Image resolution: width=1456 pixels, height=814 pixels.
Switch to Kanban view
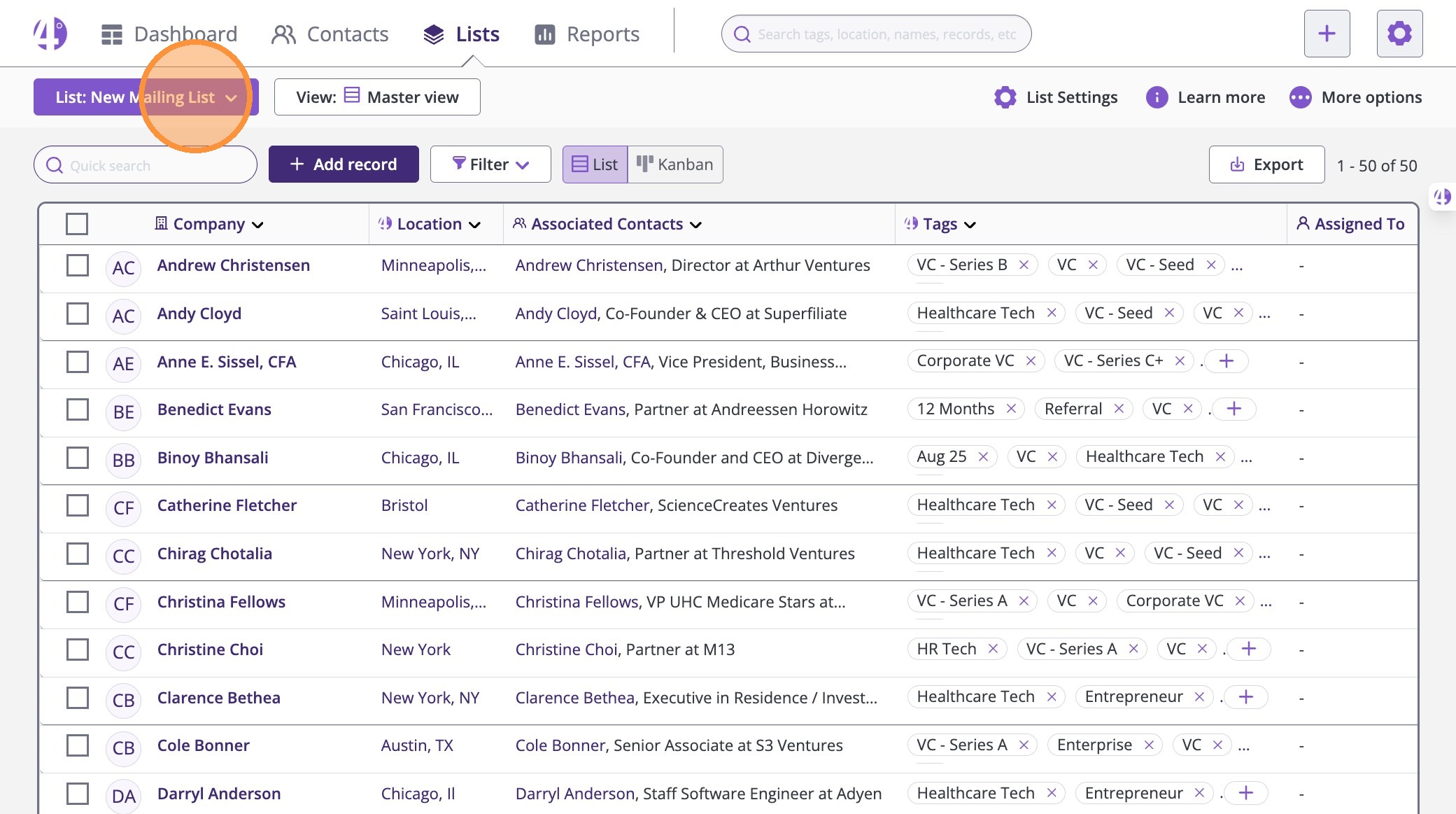(675, 164)
